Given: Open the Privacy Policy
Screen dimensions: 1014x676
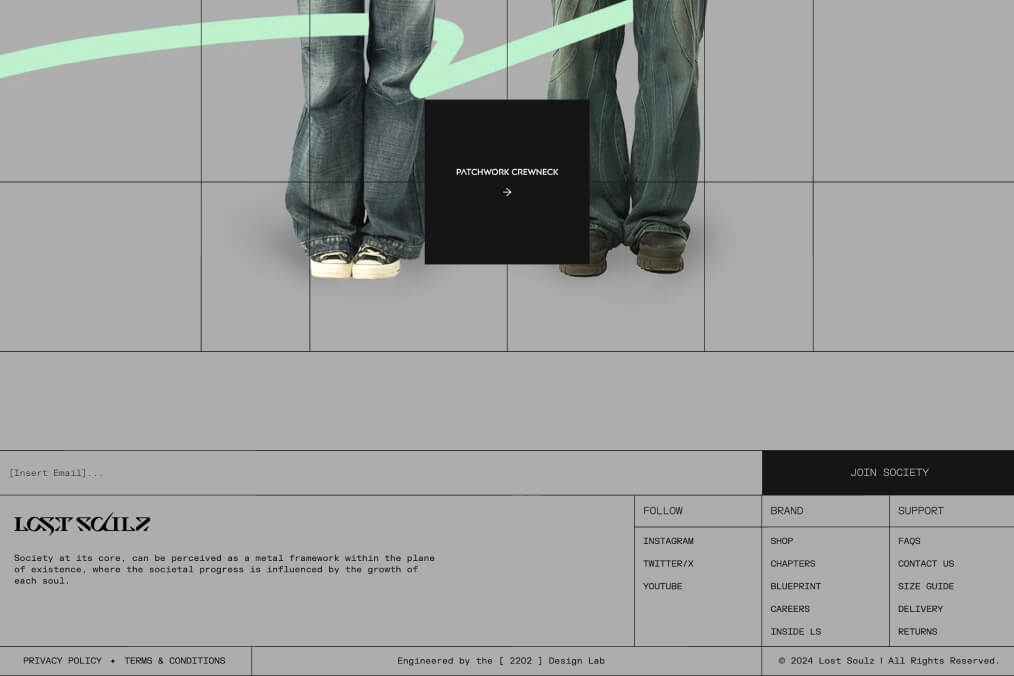Looking at the screenshot, I should [62, 660].
